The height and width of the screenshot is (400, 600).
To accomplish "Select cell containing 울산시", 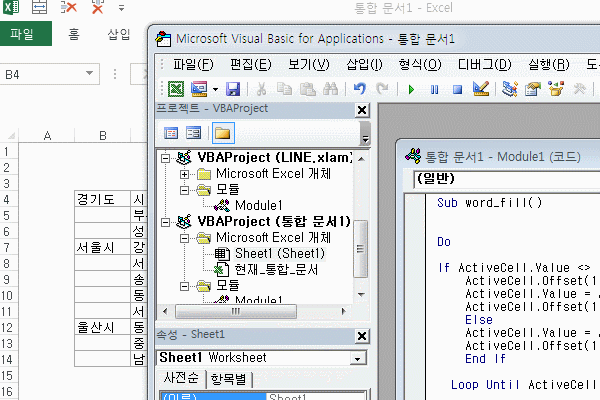I will coord(102,327).
